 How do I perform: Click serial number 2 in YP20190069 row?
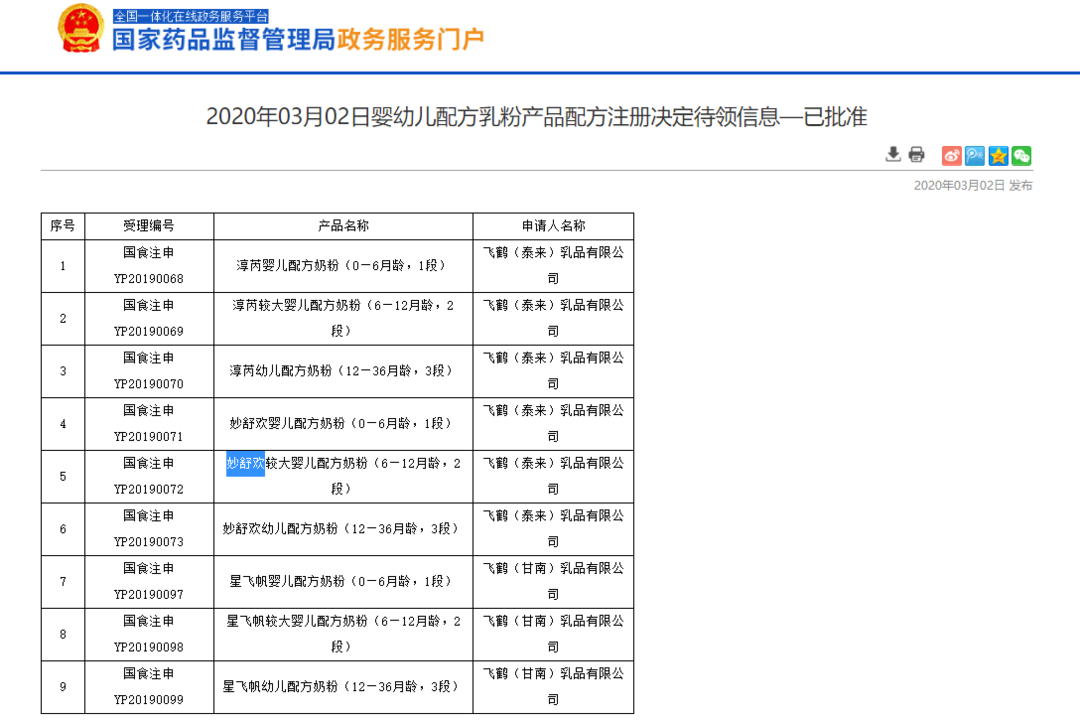[x=63, y=318]
